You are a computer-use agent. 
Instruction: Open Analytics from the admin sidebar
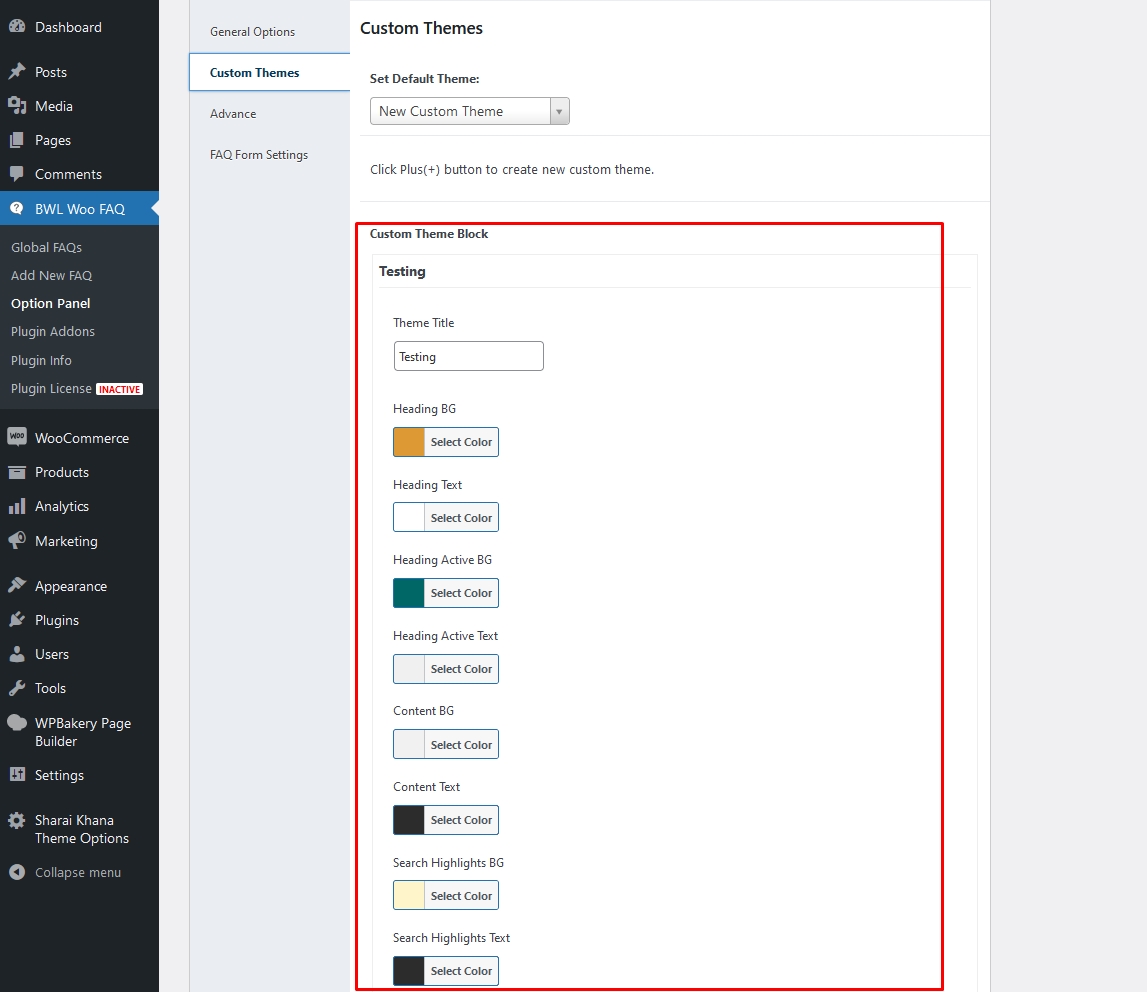pyautogui.click(x=17, y=506)
